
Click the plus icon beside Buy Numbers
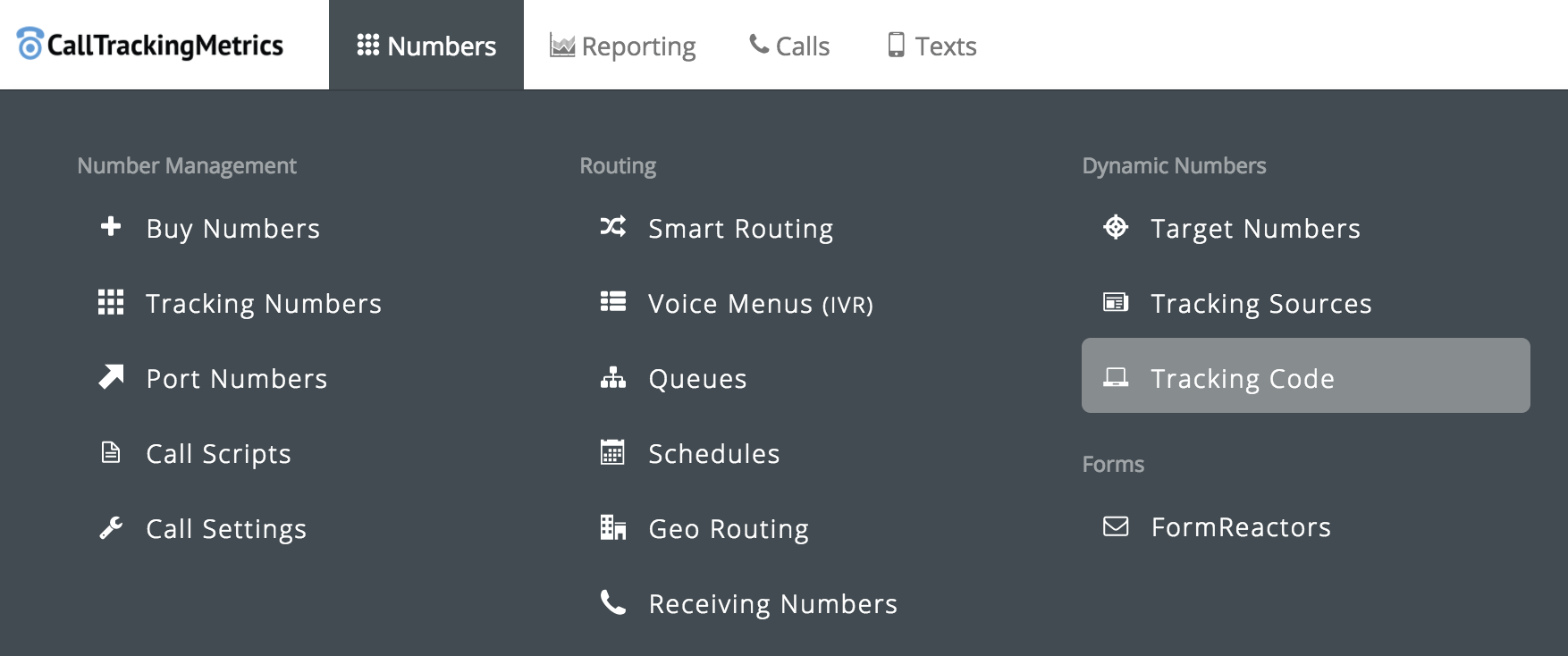[x=111, y=226]
